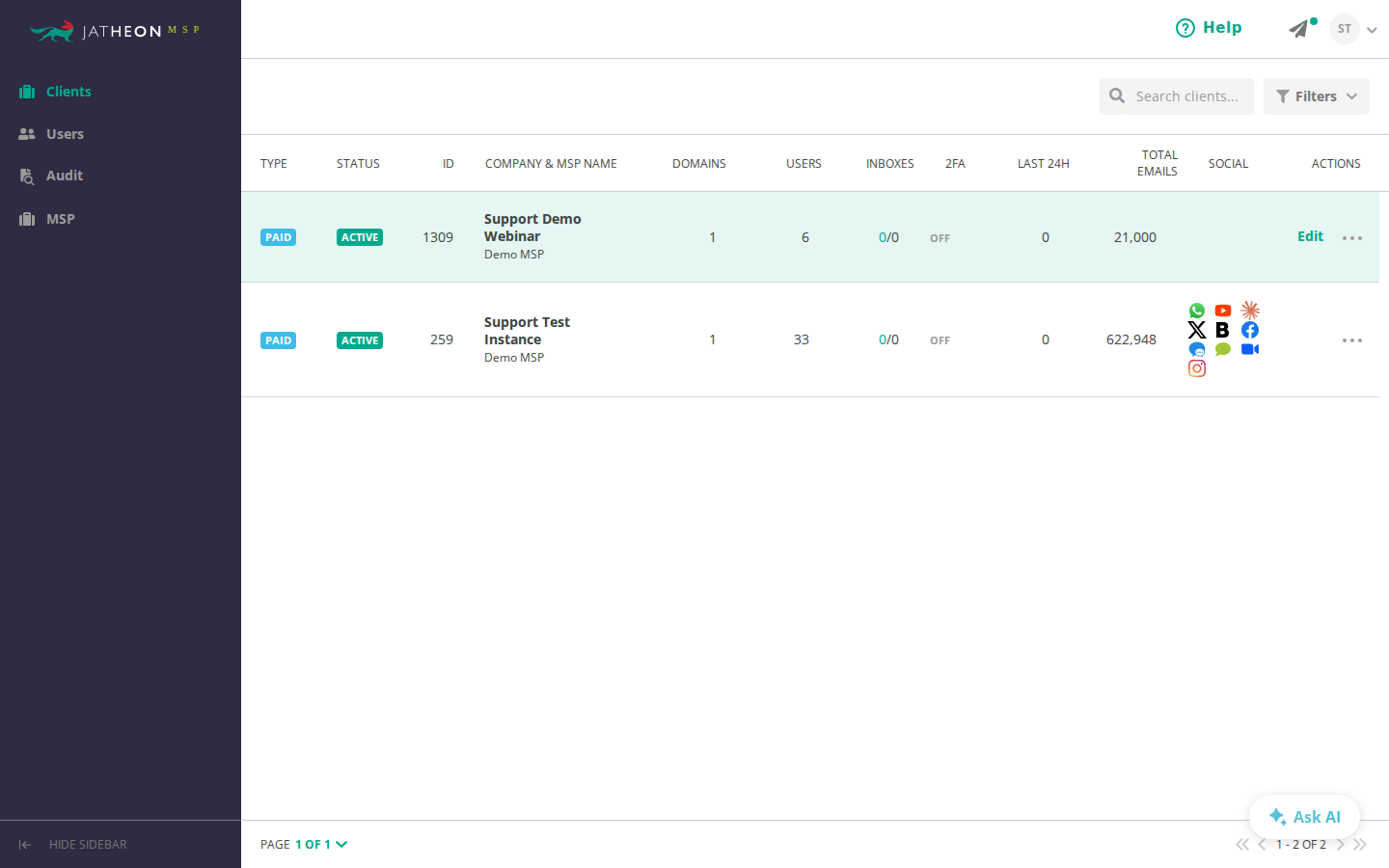The height and width of the screenshot is (868, 1389).
Task: Click the Facebook social icon
Action: coord(1250,330)
